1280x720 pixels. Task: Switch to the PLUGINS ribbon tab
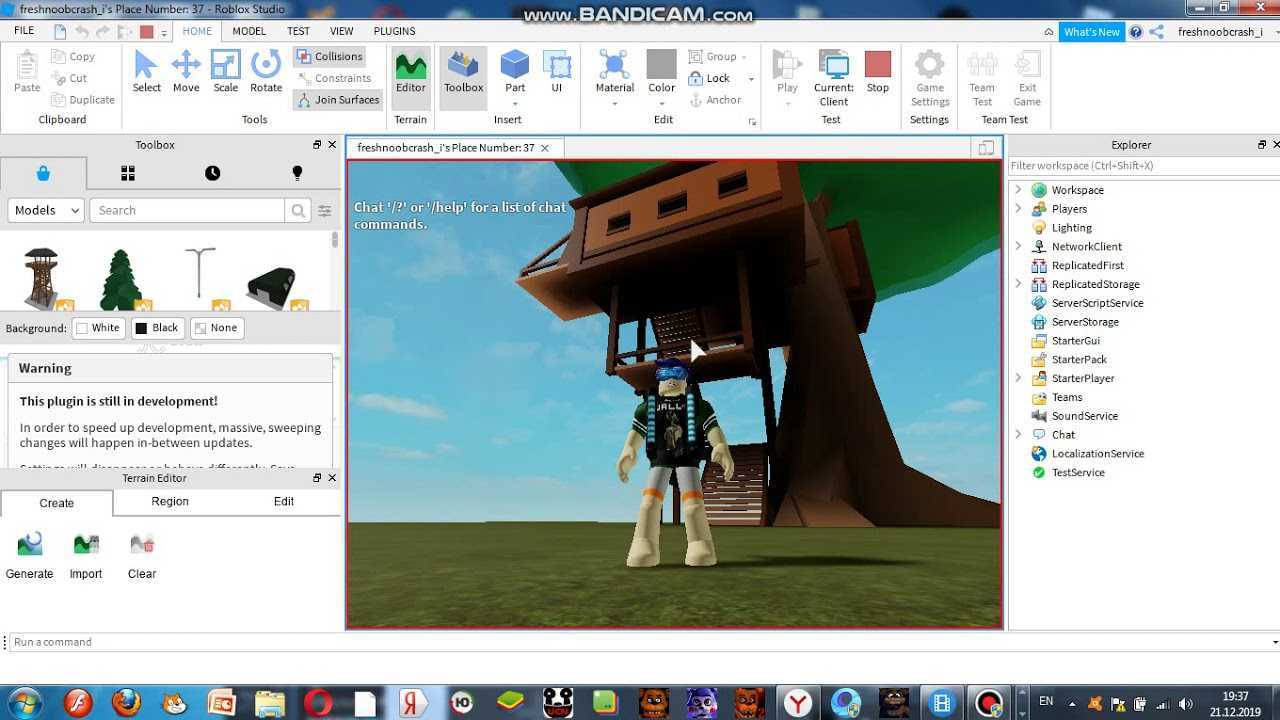point(394,31)
